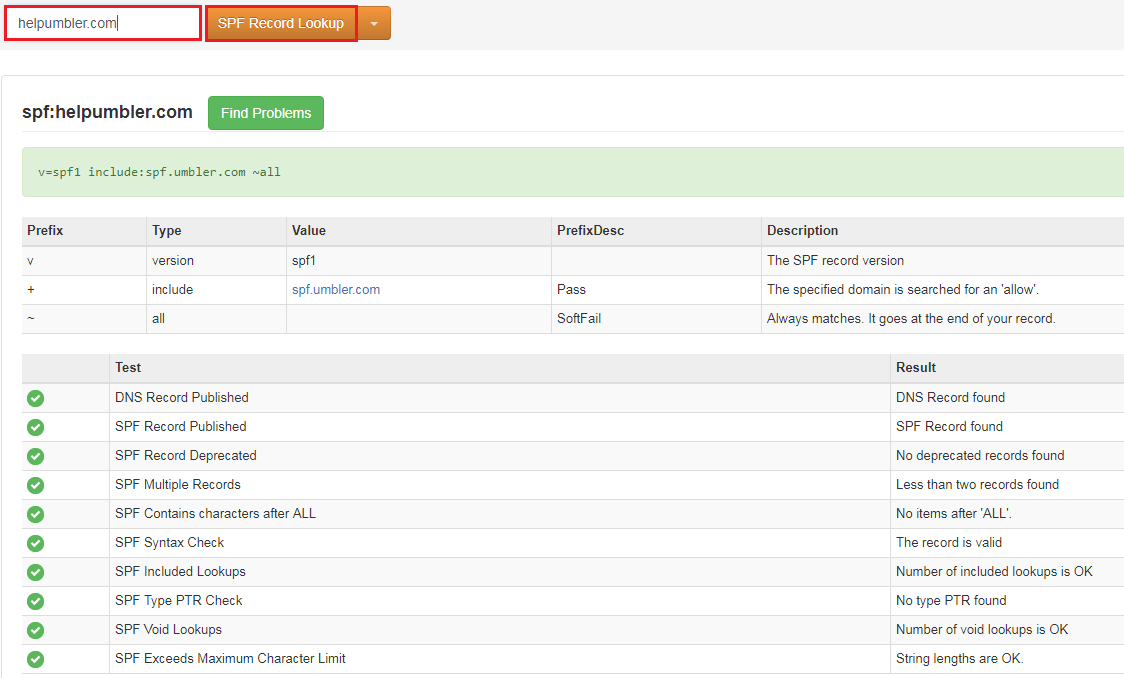Screen dimensions: 1124x678
Task: Click the Test column header
Action: coord(128,368)
